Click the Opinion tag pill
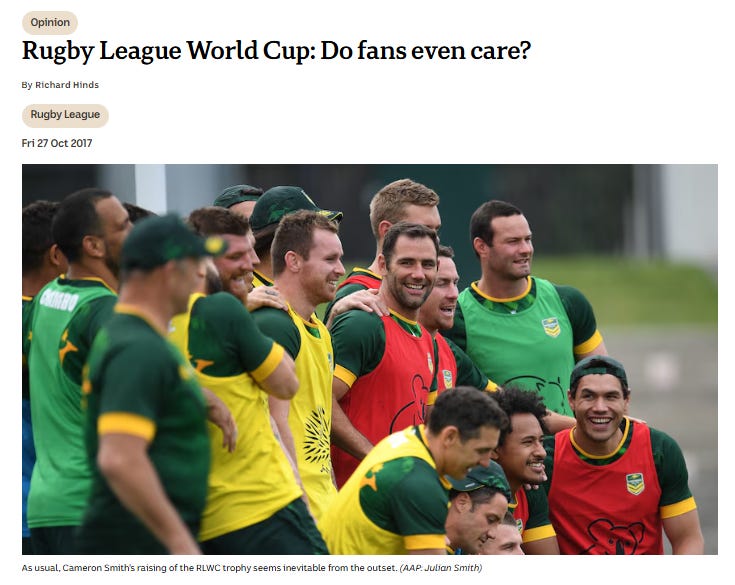The width and height of the screenshot is (735, 585). coord(50,22)
